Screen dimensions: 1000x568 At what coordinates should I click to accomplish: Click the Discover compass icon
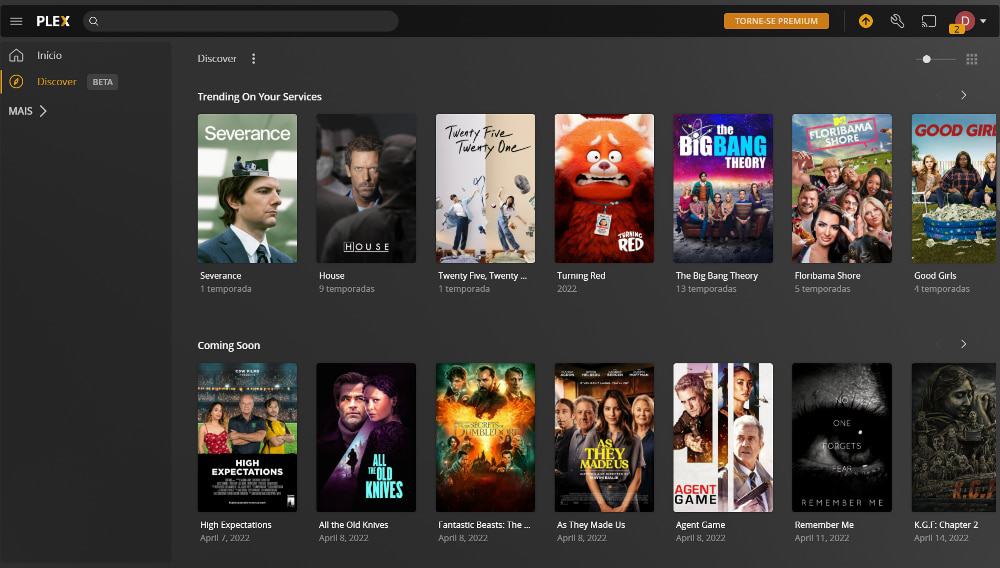click(x=17, y=82)
